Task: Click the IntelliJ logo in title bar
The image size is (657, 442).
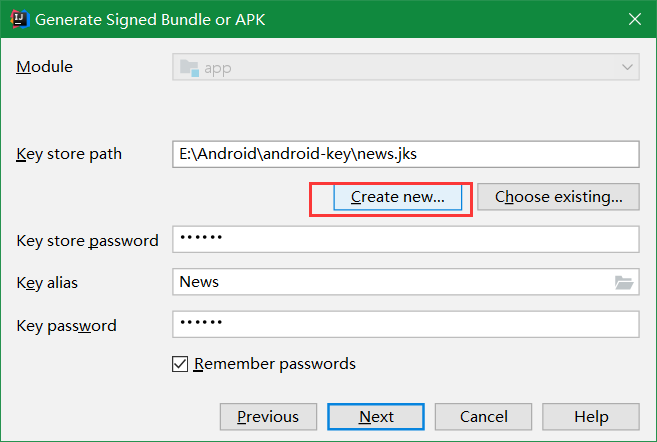Action: click(20, 19)
